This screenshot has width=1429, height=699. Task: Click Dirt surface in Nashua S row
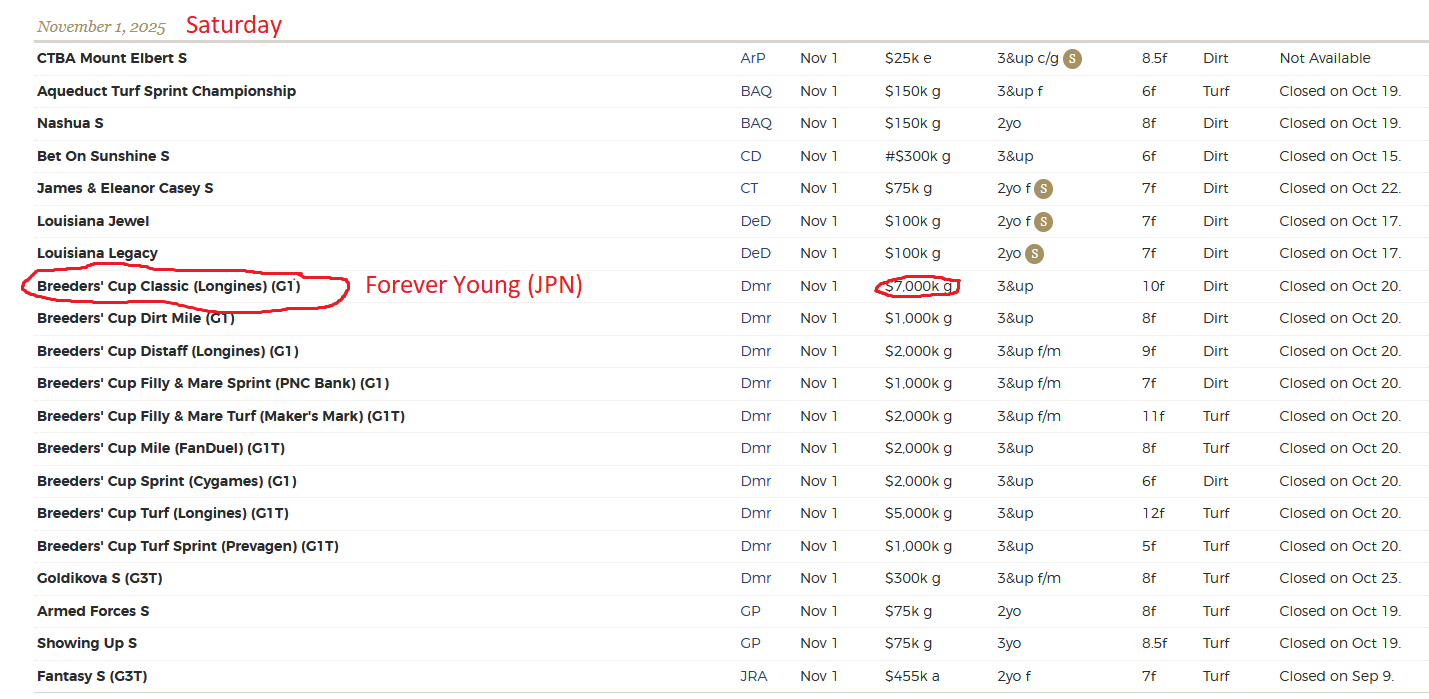click(1216, 123)
